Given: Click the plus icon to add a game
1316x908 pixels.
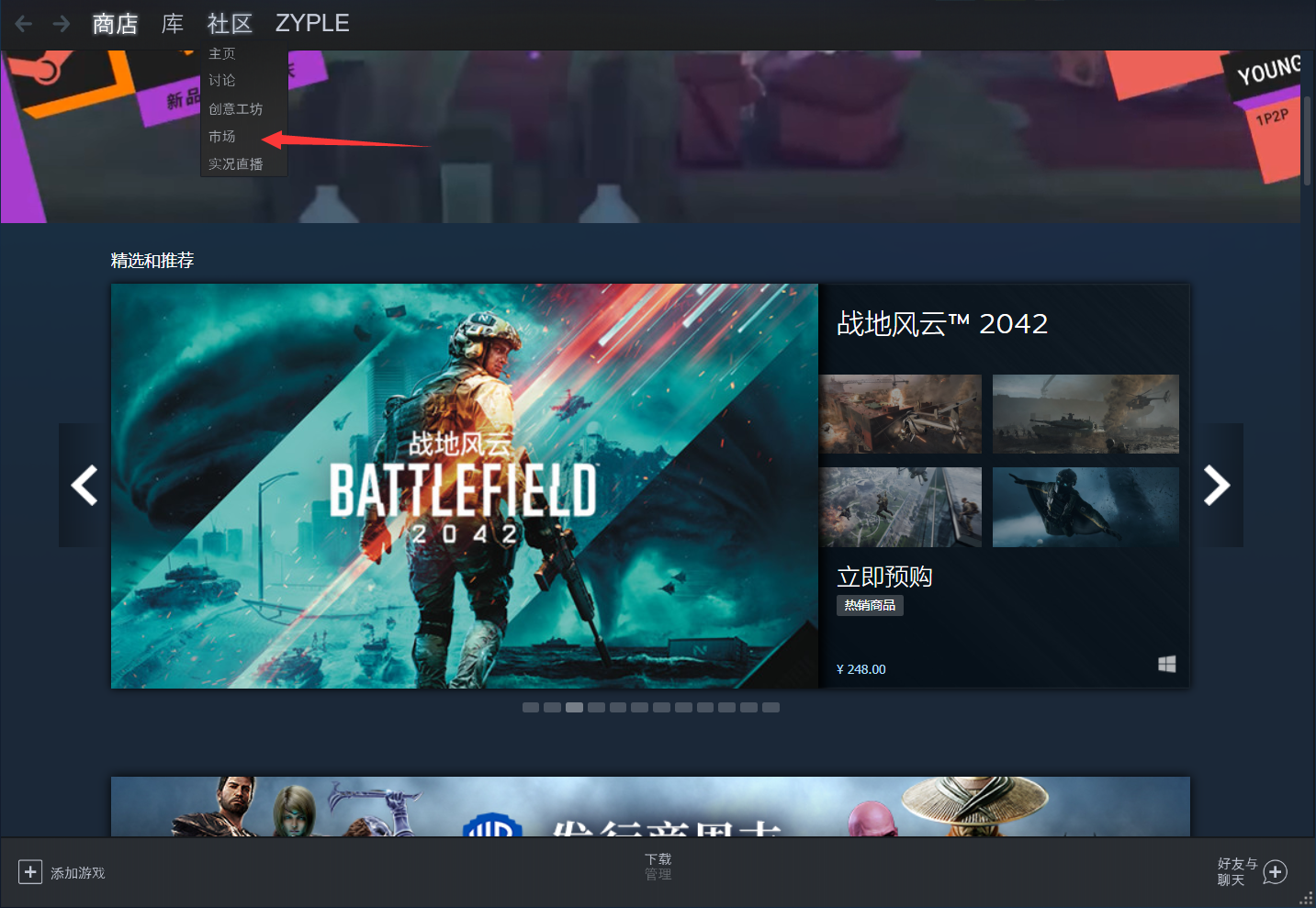Looking at the screenshot, I should click(x=30, y=872).
